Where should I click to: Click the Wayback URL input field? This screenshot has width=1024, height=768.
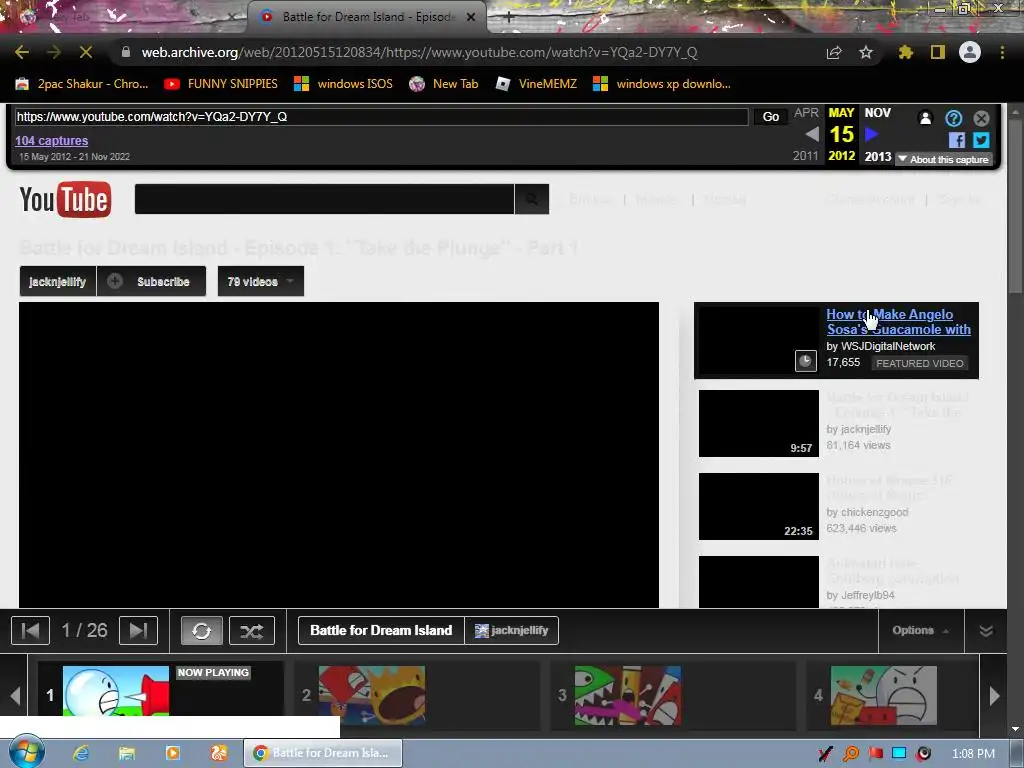381,117
